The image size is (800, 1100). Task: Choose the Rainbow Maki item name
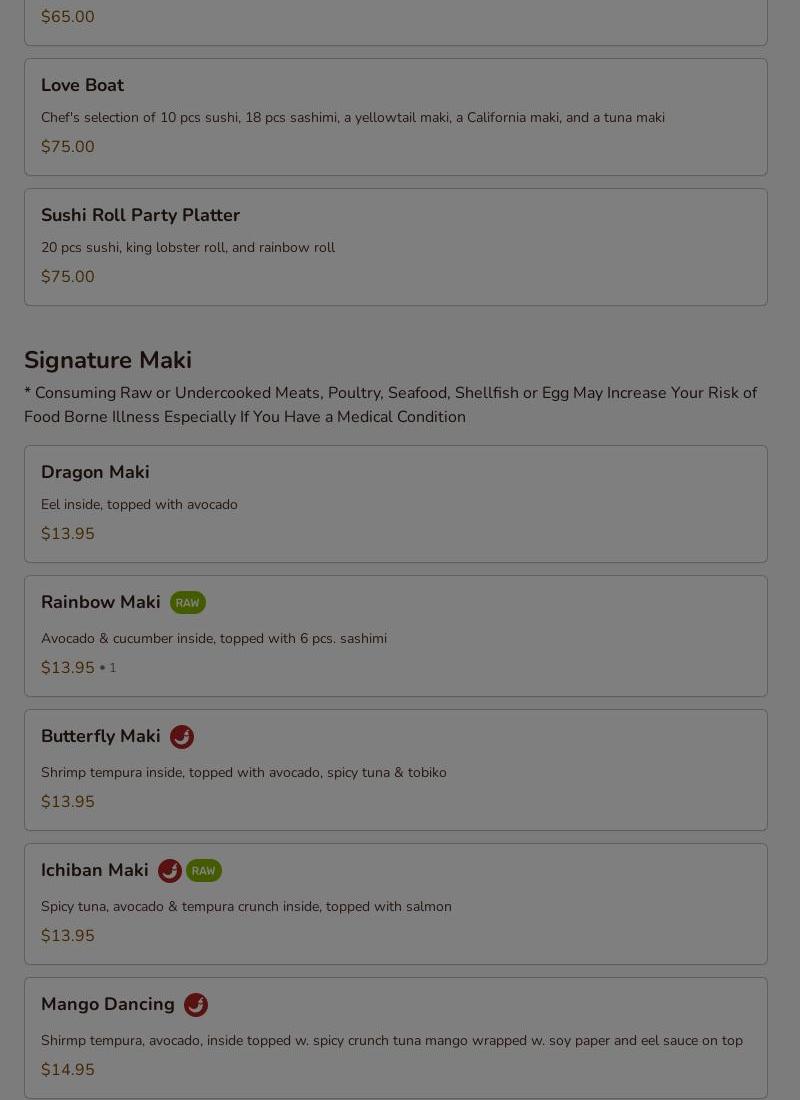[100, 602]
